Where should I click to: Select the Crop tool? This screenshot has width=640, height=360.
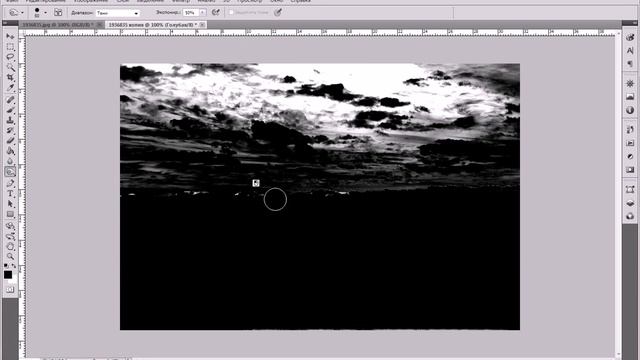10,78
